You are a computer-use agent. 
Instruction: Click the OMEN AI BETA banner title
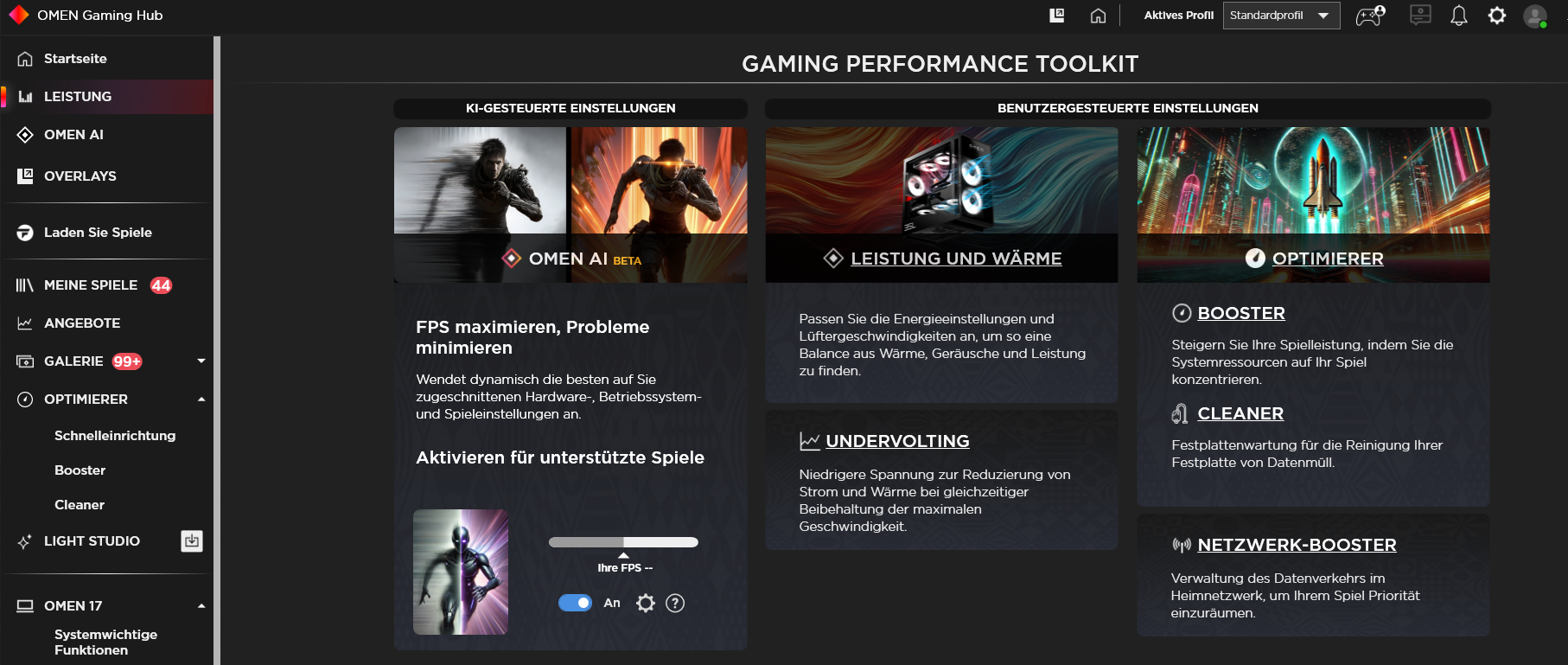585,259
